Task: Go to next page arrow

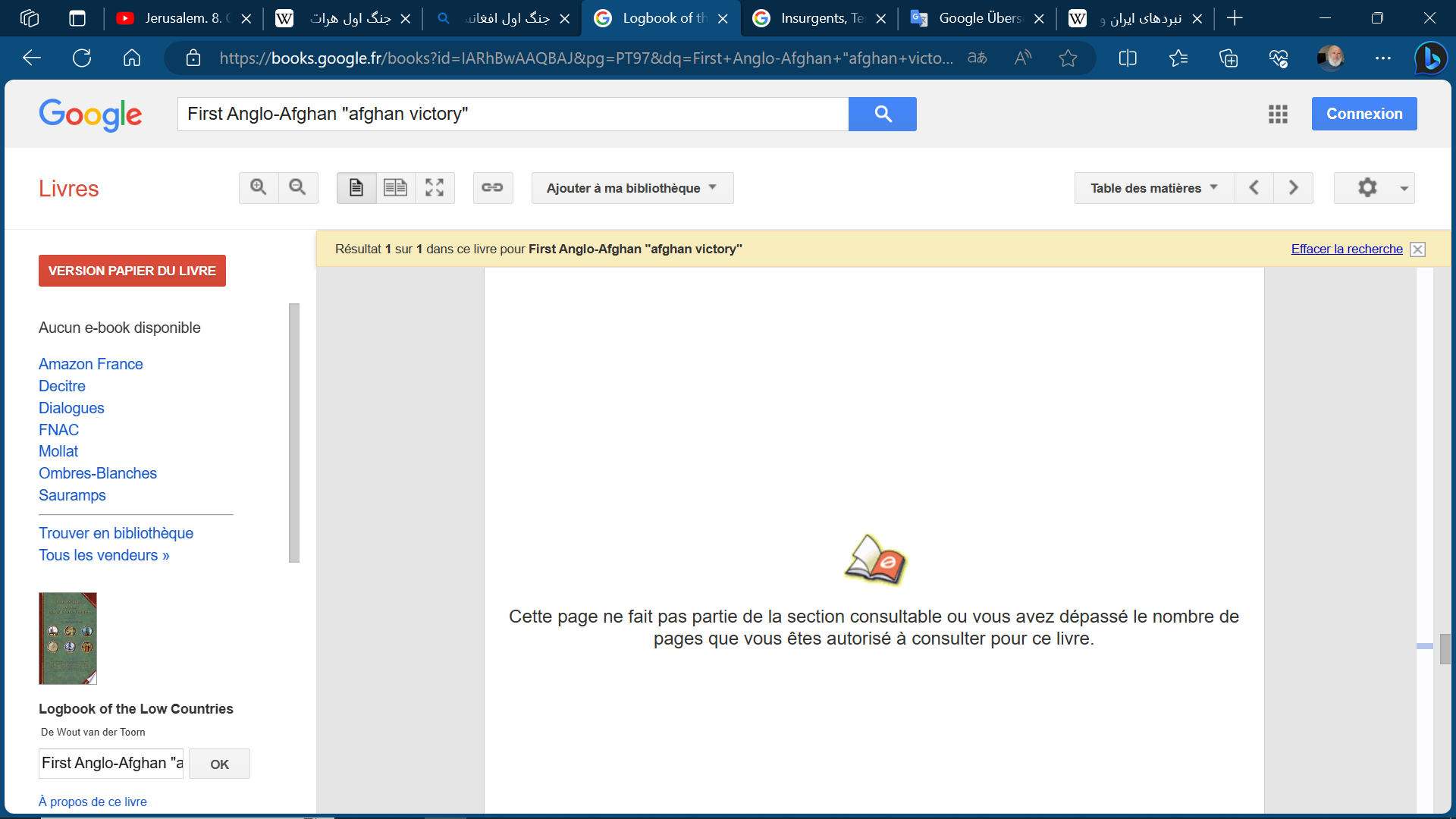Action: [1294, 187]
